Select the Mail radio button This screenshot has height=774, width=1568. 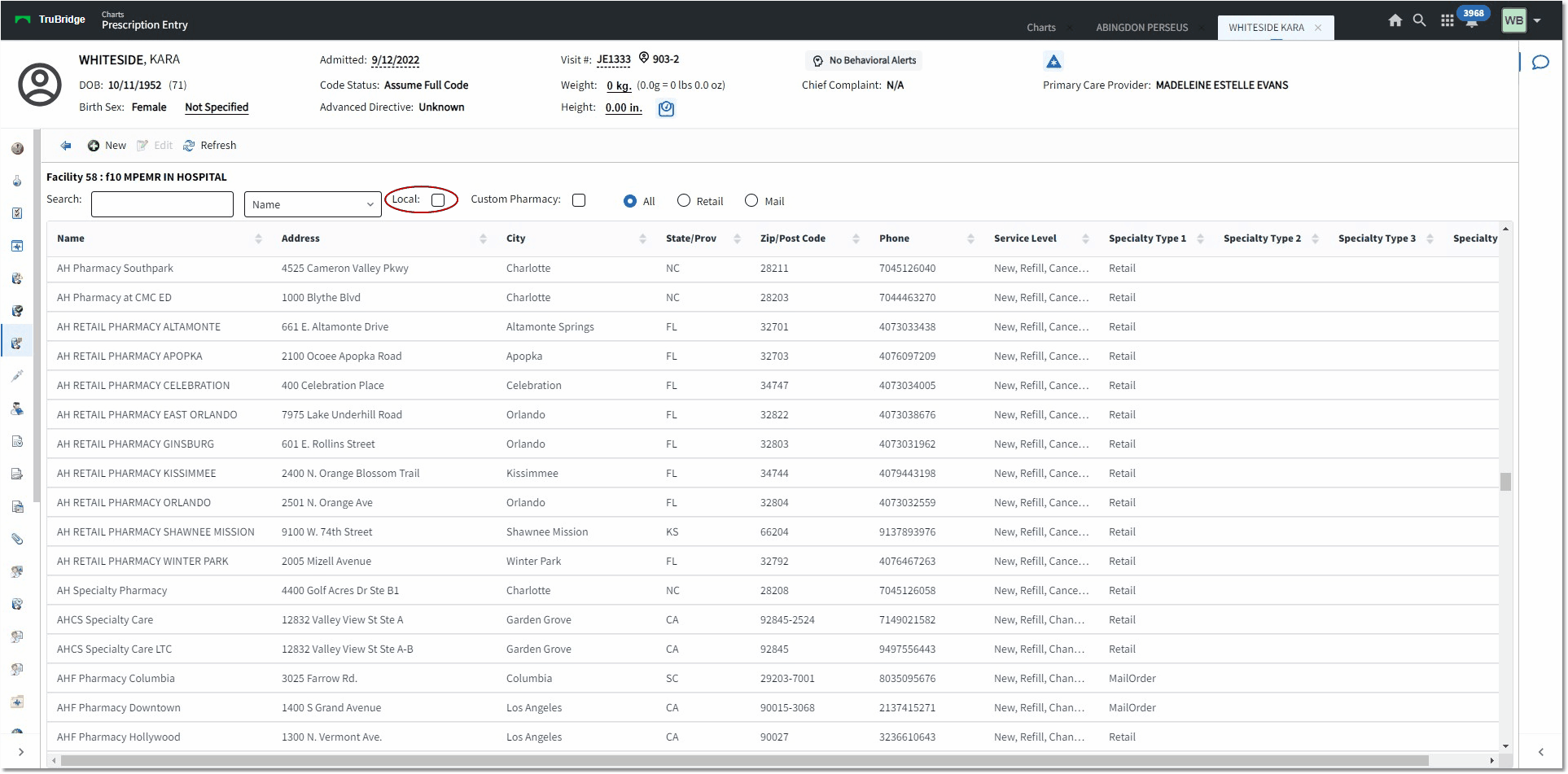751,201
